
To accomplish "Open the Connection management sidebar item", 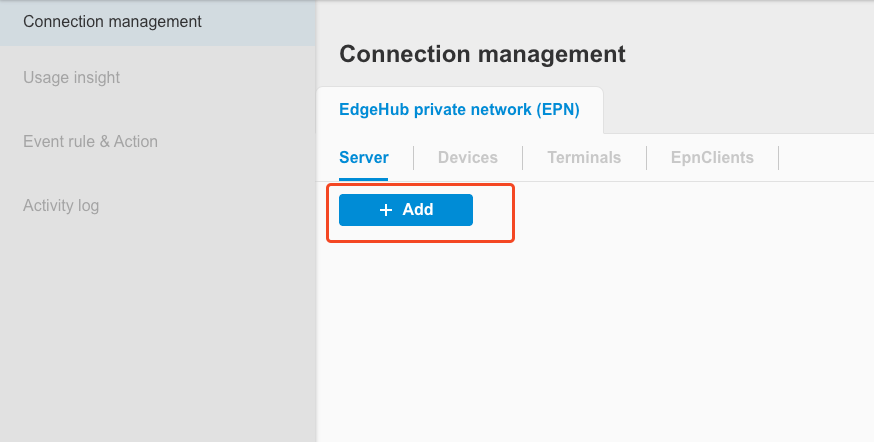I will click(112, 21).
